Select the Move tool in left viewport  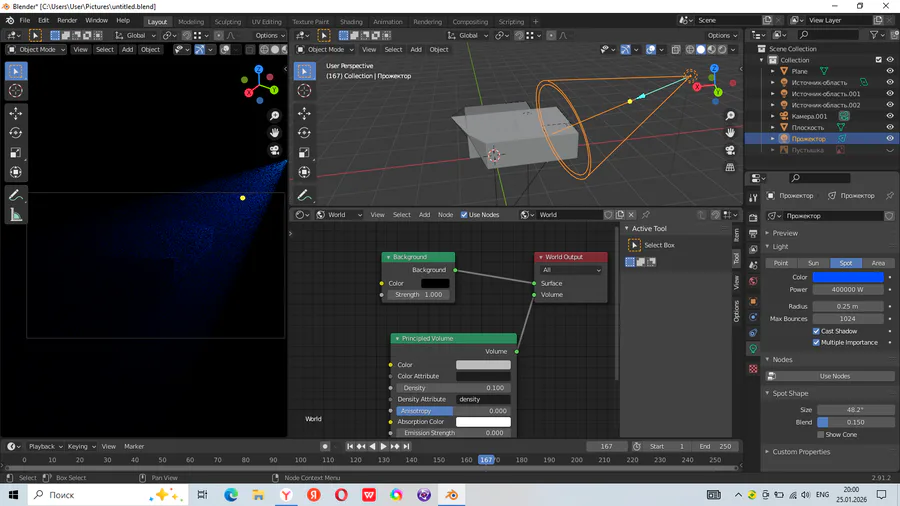click(x=15, y=114)
